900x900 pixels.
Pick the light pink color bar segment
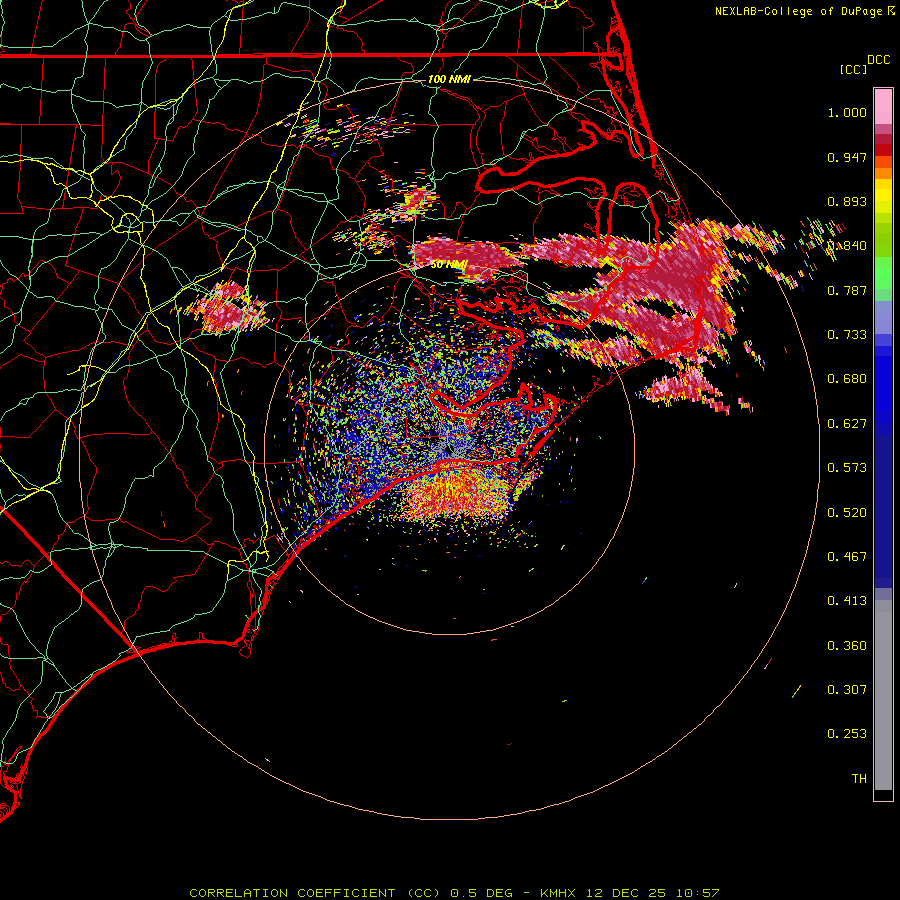pos(883,107)
